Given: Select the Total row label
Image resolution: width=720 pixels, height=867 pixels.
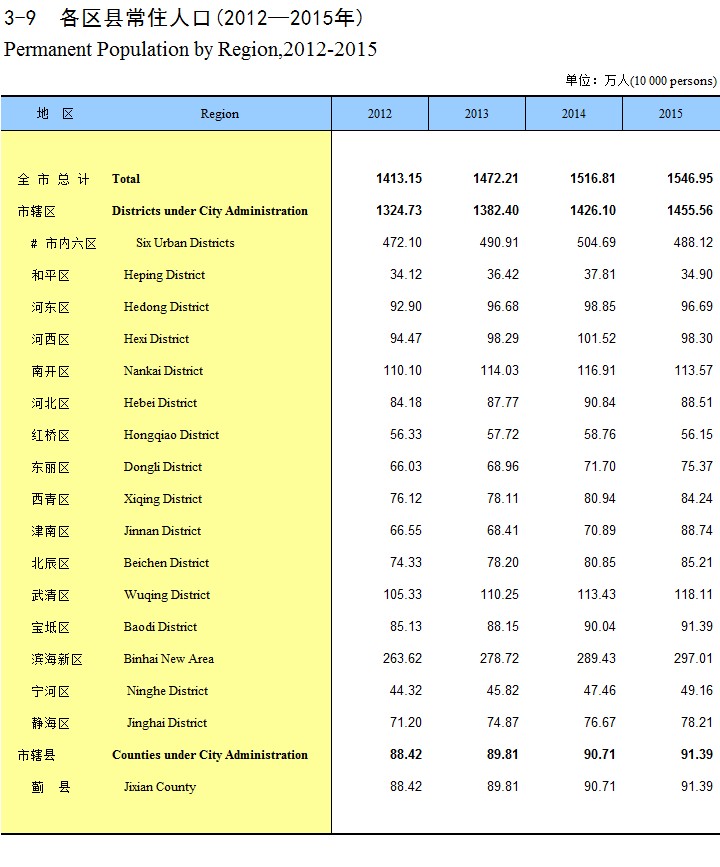Looking at the screenshot, I should click(126, 179).
